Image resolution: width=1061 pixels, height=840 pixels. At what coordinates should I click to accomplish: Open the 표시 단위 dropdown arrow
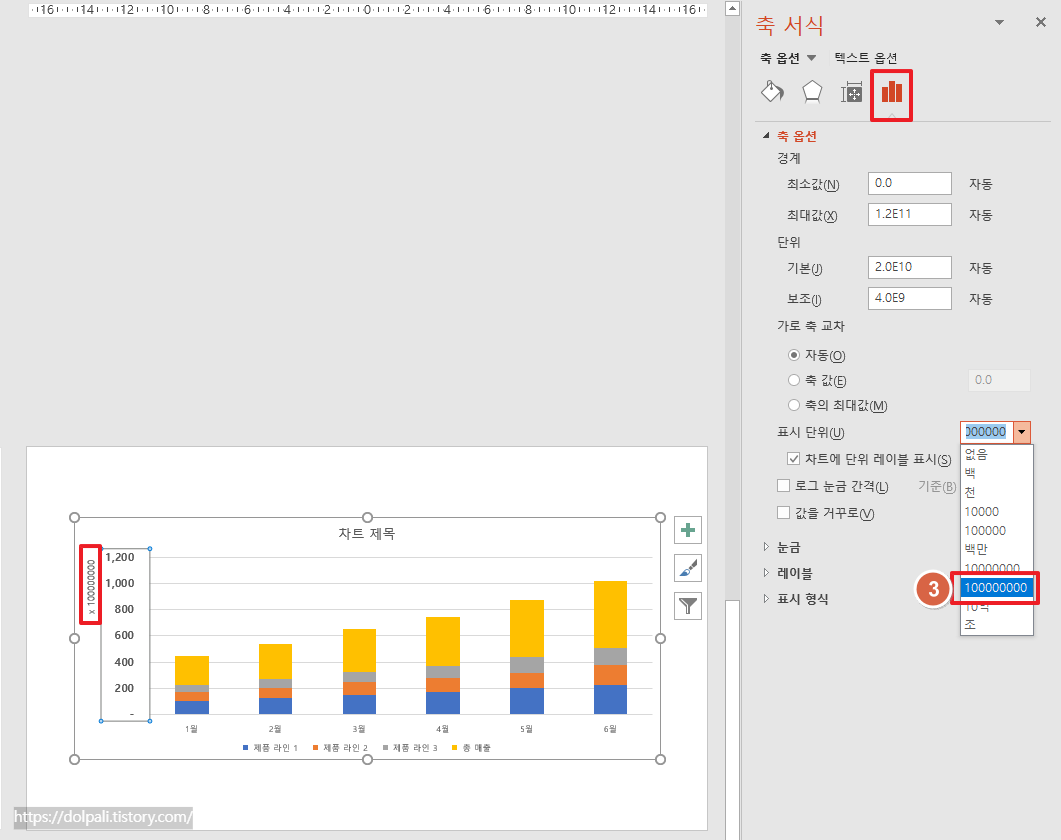[1021, 432]
